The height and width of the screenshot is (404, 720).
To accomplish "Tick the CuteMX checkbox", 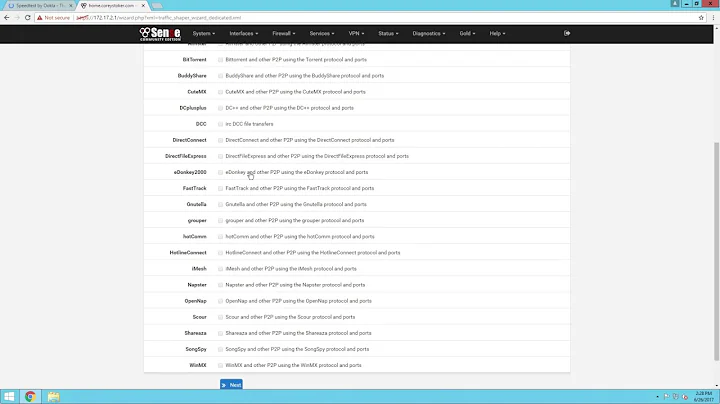I will tap(220, 92).
